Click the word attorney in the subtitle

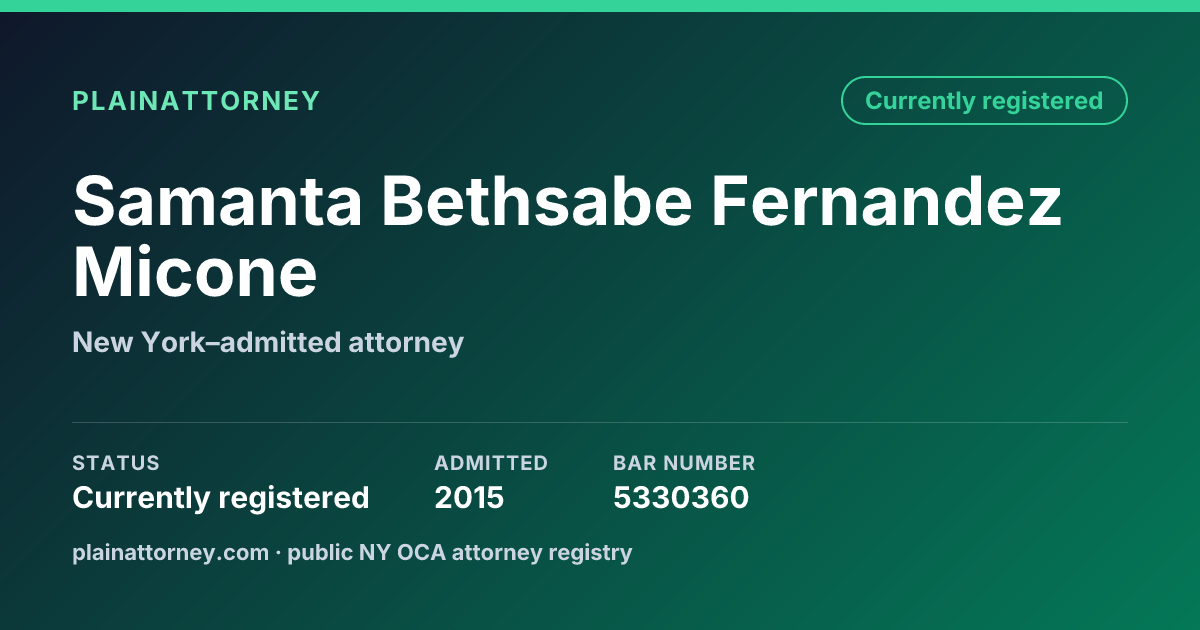(406, 343)
